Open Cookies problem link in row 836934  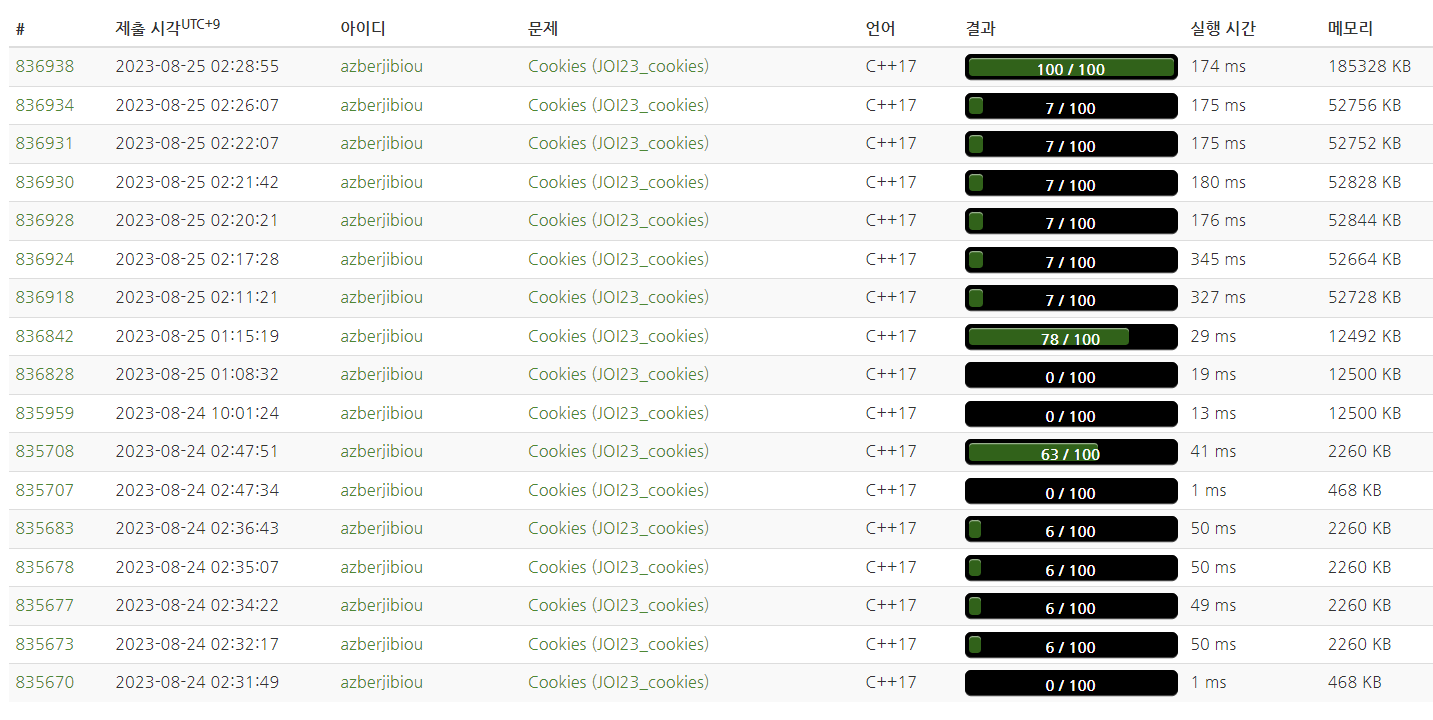[x=618, y=105]
